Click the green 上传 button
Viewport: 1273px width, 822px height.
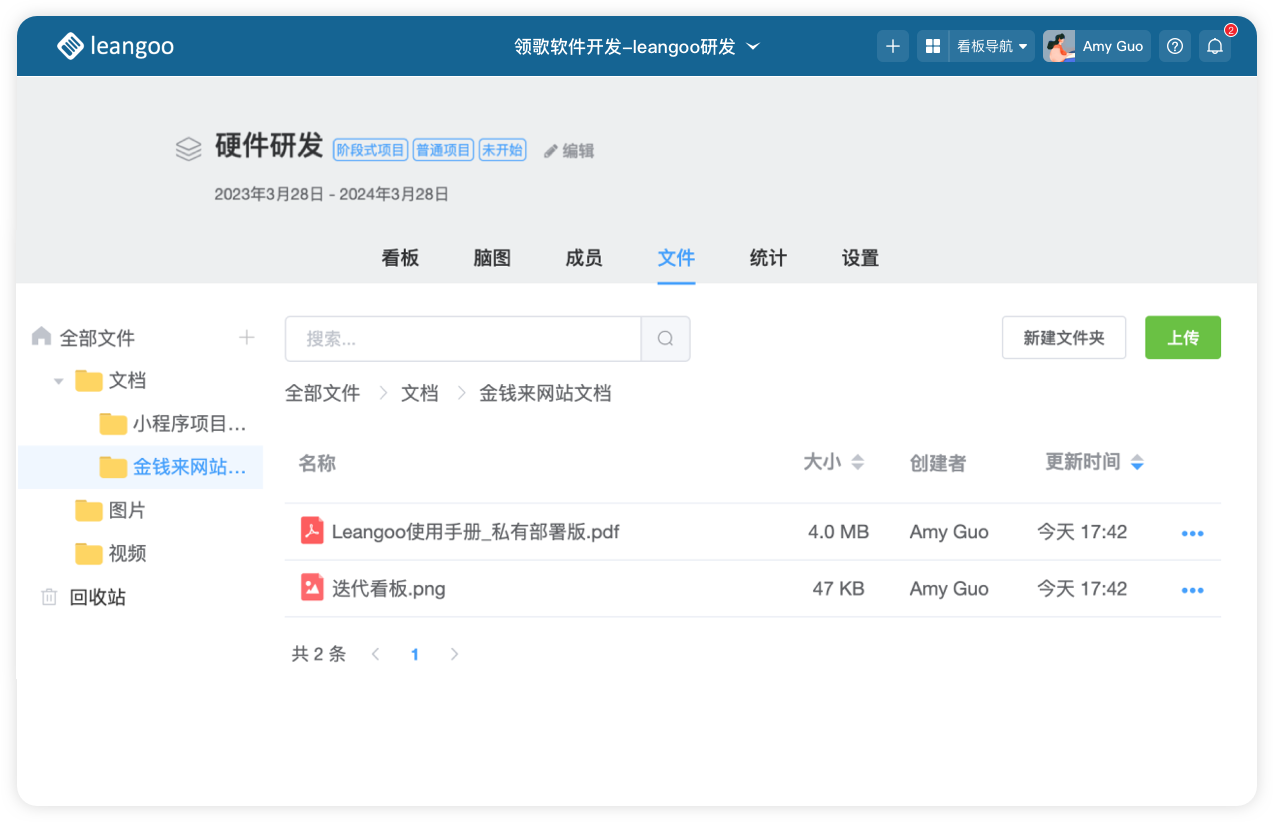(x=1183, y=338)
